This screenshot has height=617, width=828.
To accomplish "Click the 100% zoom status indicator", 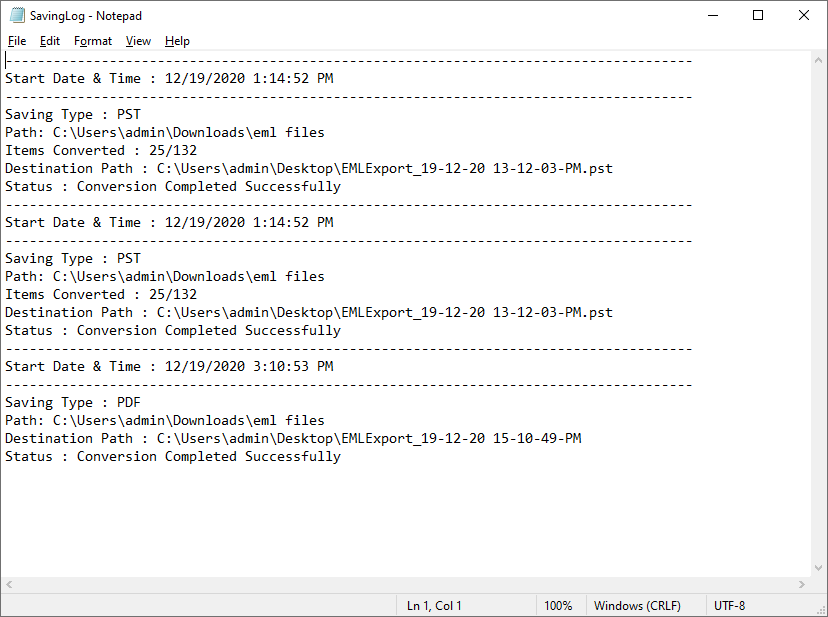I will click(x=558, y=605).
